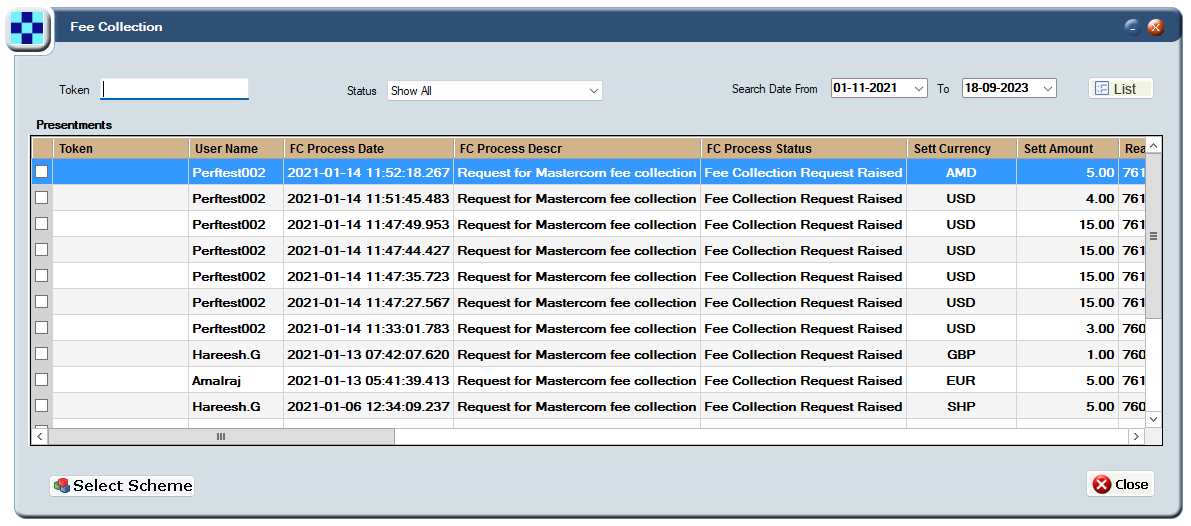Check the Hareesh.G GBP row checkbox

42,353
